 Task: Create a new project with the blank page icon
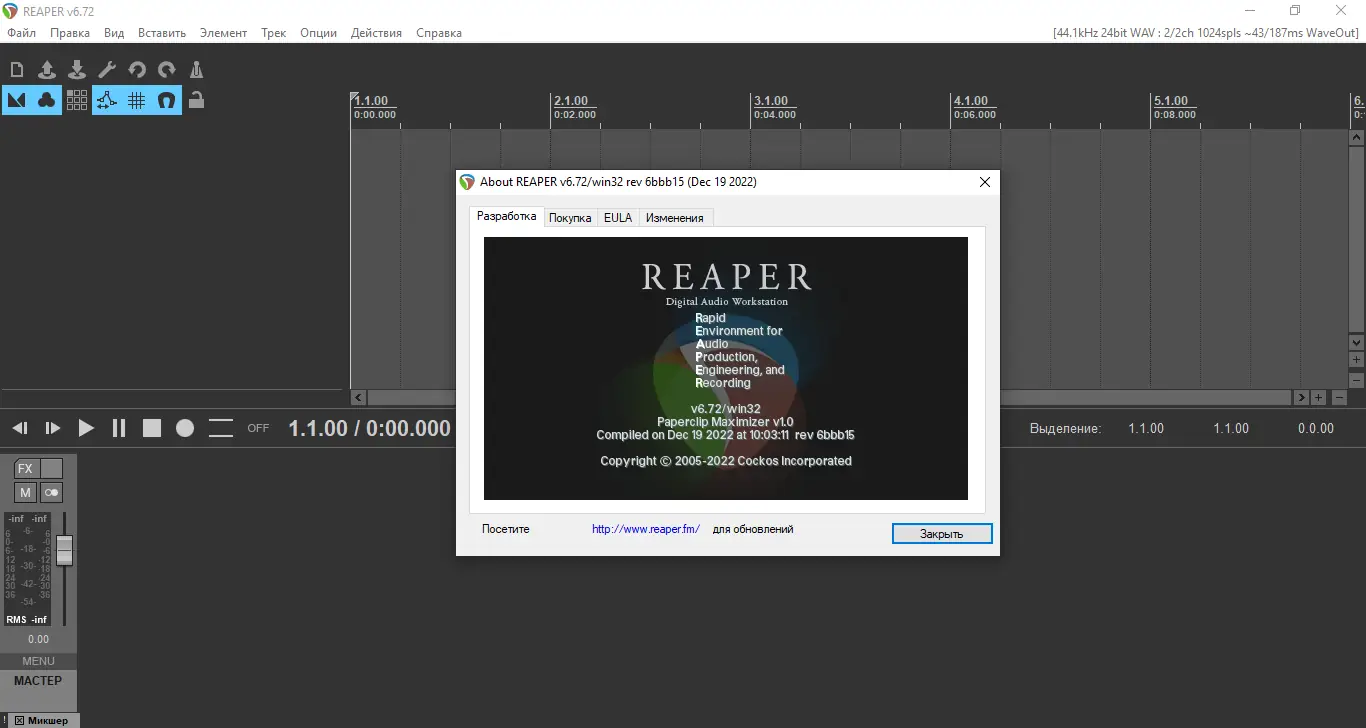(x=17, y=69)
